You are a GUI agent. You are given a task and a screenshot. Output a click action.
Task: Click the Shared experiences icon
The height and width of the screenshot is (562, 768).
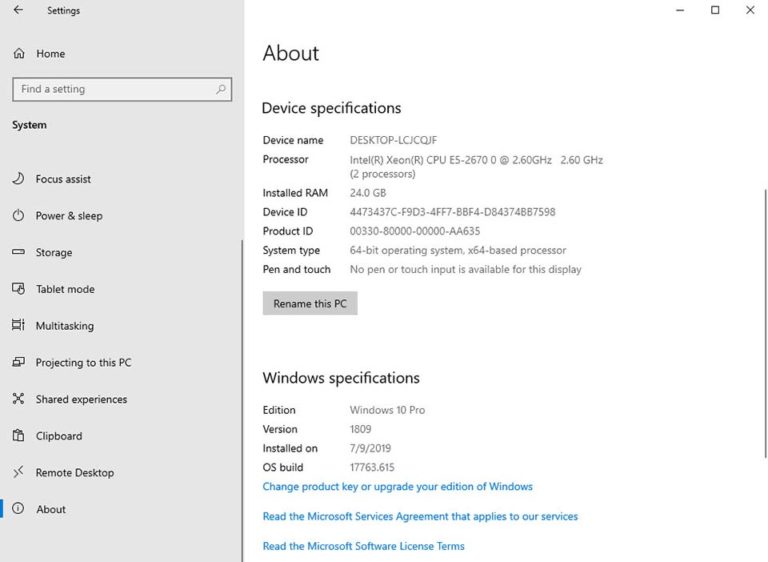[x=18, y=399]
